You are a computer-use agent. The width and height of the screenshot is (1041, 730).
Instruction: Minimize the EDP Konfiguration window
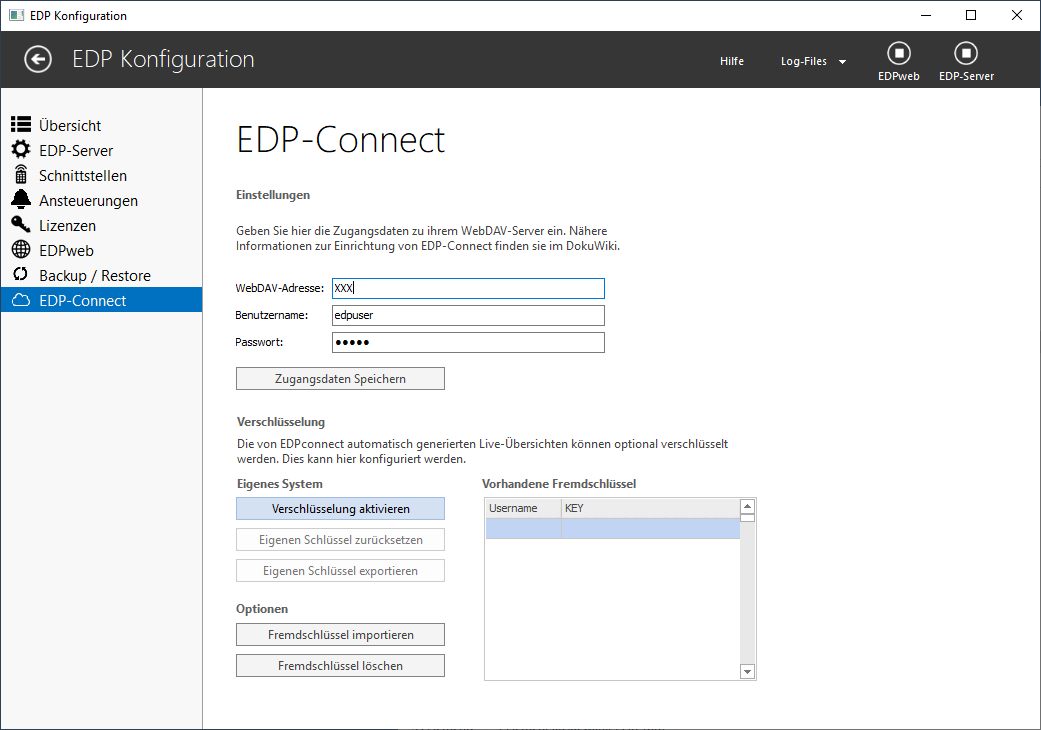click(927, 15)
